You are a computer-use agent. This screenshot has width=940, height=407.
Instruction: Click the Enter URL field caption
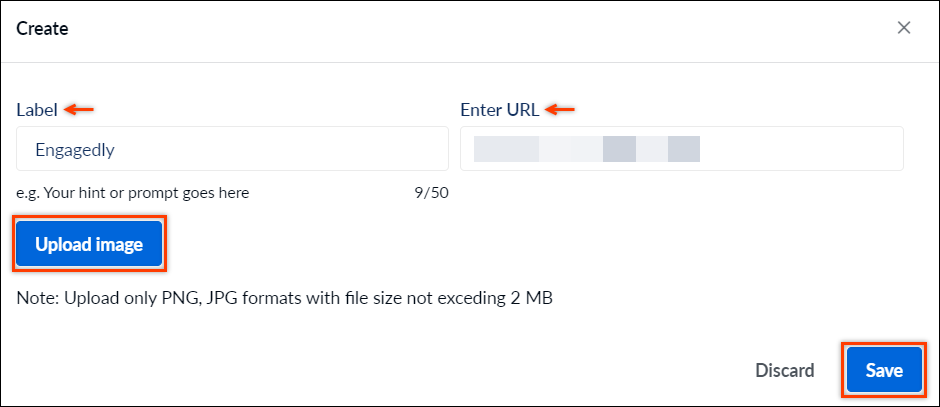click(x=500, y=110)
